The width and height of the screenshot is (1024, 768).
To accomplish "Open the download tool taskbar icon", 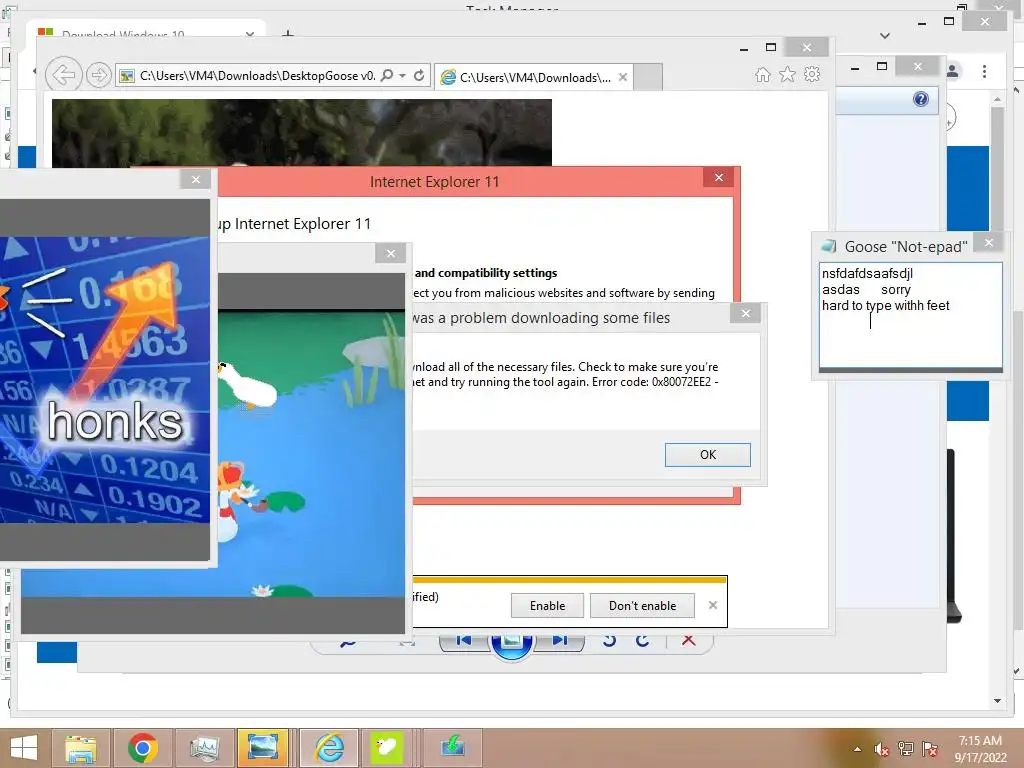I will click(x=453, y=748).
